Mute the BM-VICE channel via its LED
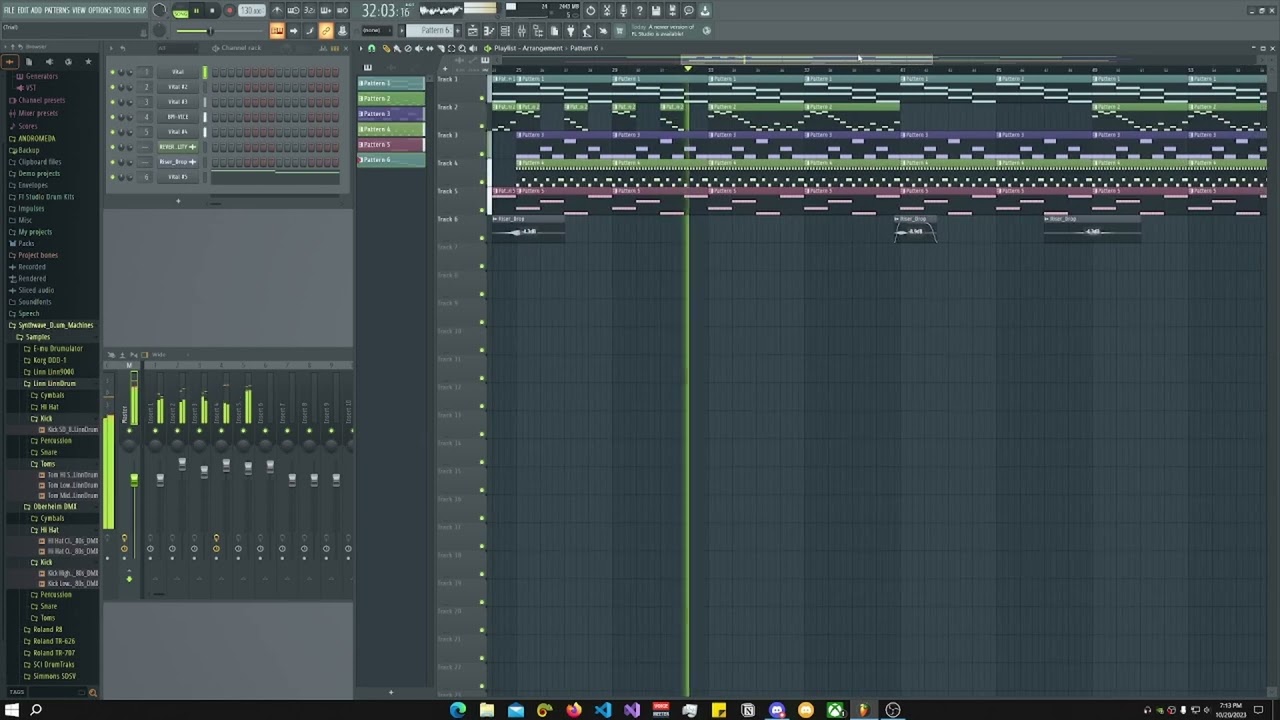 (x=112, y=117)
